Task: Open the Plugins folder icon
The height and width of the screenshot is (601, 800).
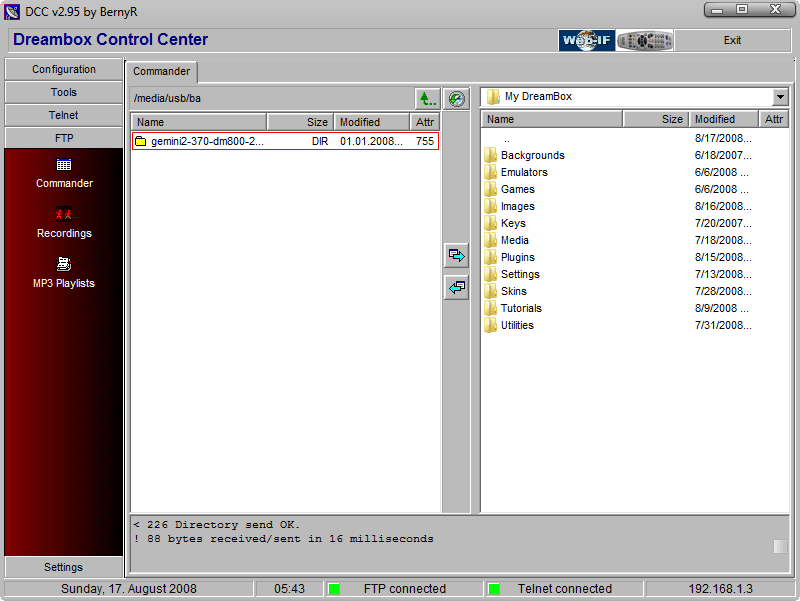Action: click(491, 257)
